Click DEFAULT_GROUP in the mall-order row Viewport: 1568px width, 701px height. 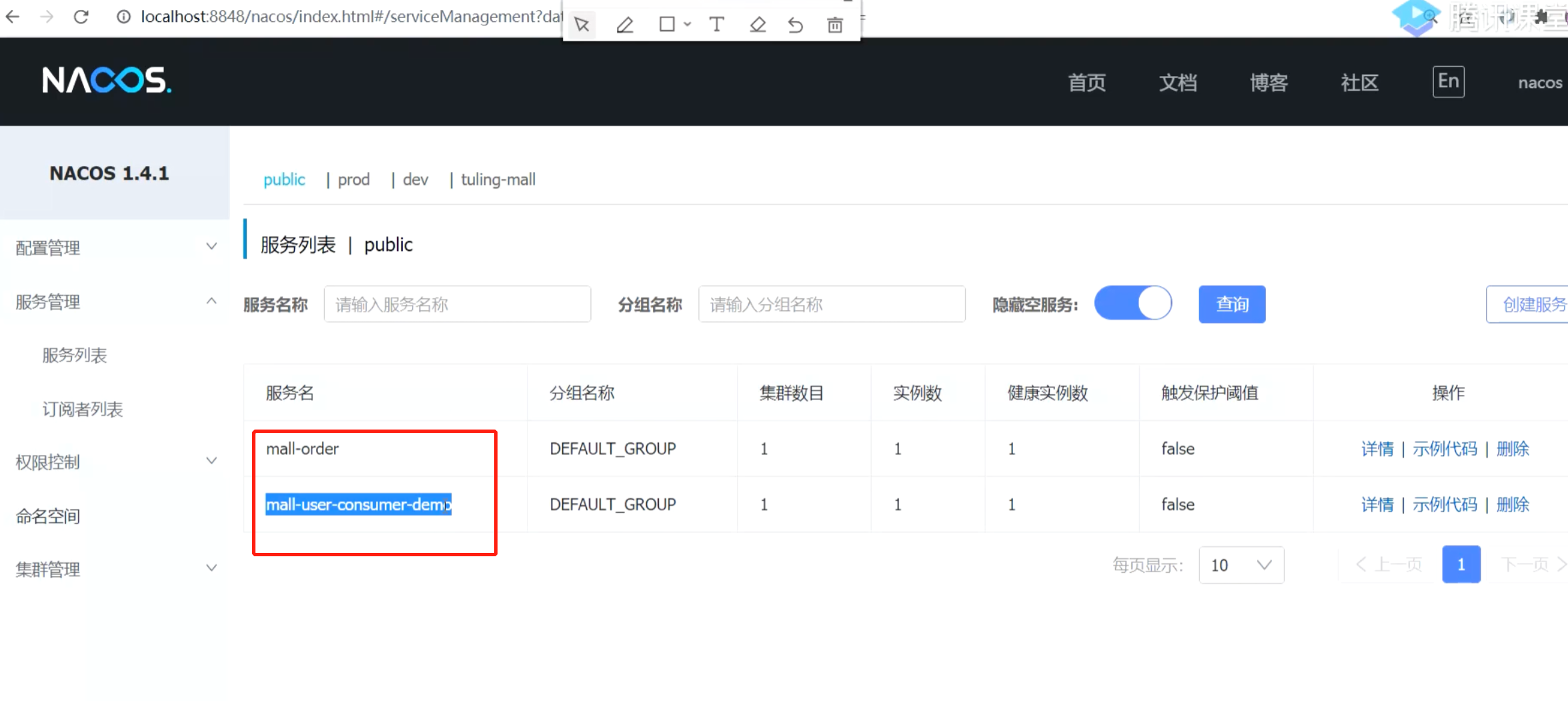click(x=613, y=448)
